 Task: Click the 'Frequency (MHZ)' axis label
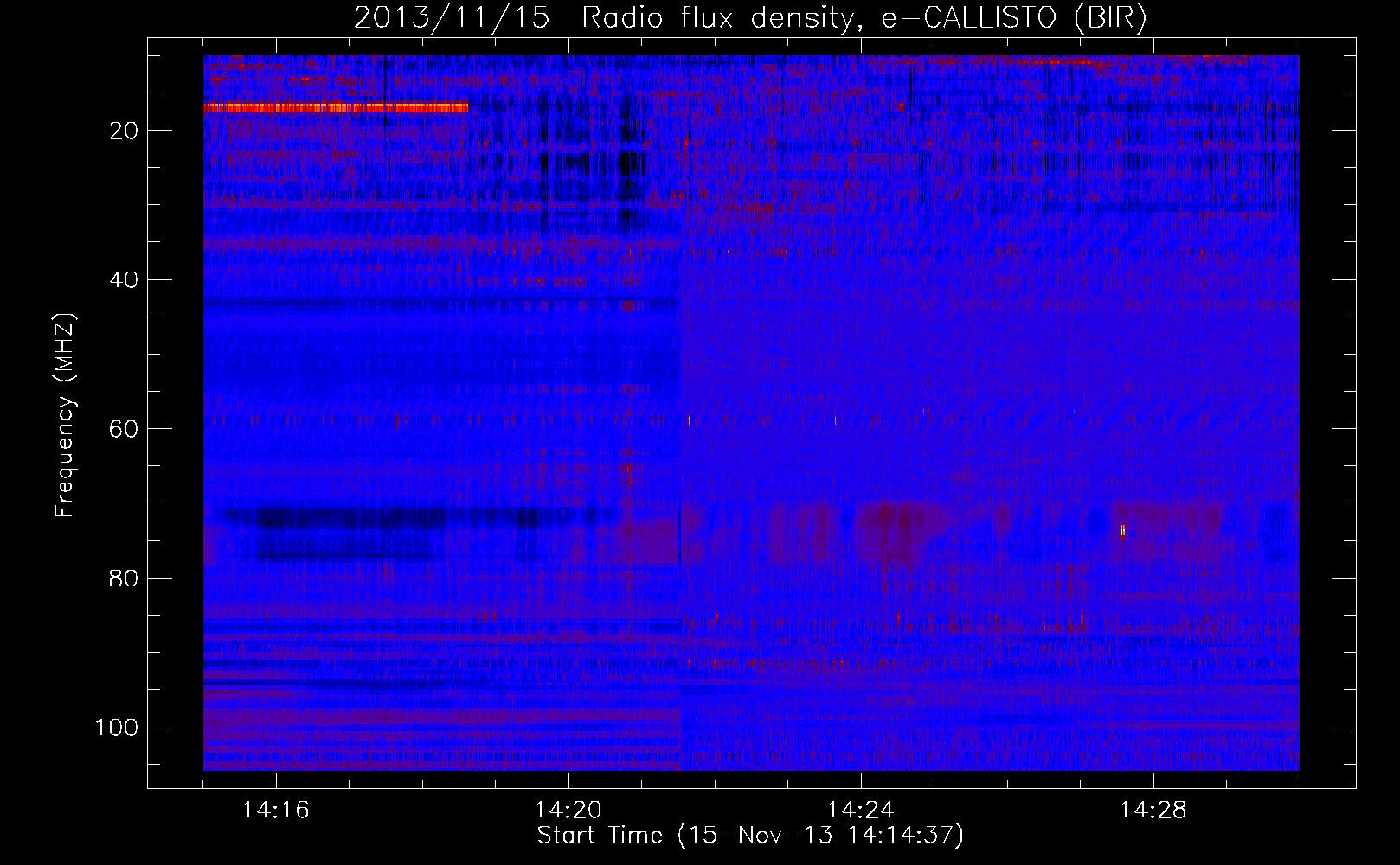tap(65, 415)
